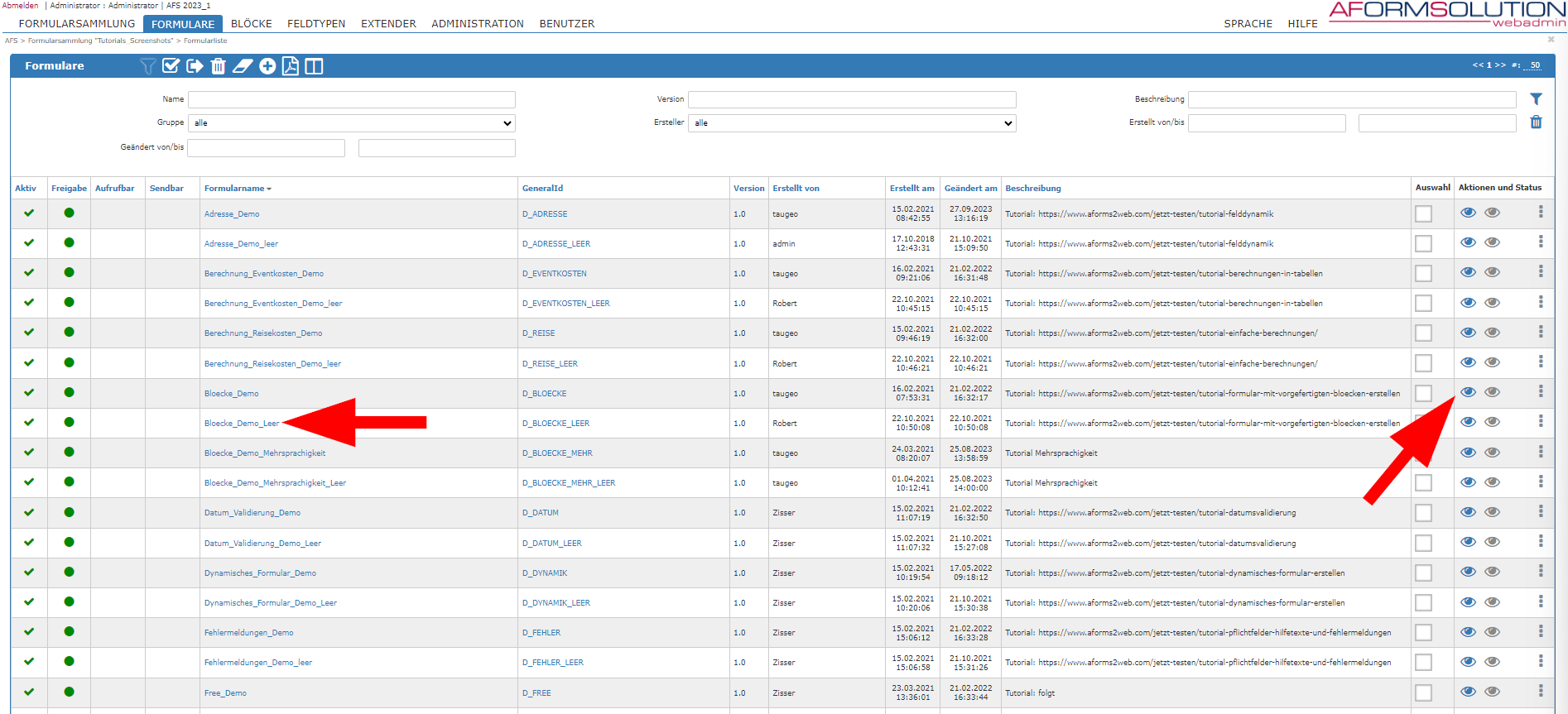Open blue eye preview for Datum_Validierung_Demo
Viewport: 1568px width, 714px height.
[1468, 512]
